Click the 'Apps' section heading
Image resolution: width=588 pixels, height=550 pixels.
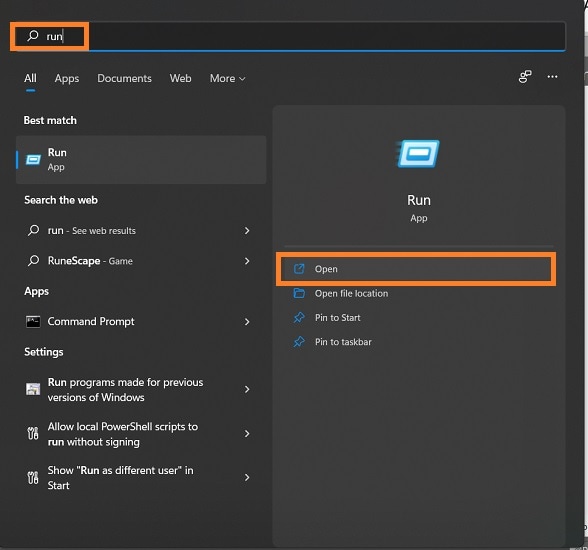click(36, 291)
